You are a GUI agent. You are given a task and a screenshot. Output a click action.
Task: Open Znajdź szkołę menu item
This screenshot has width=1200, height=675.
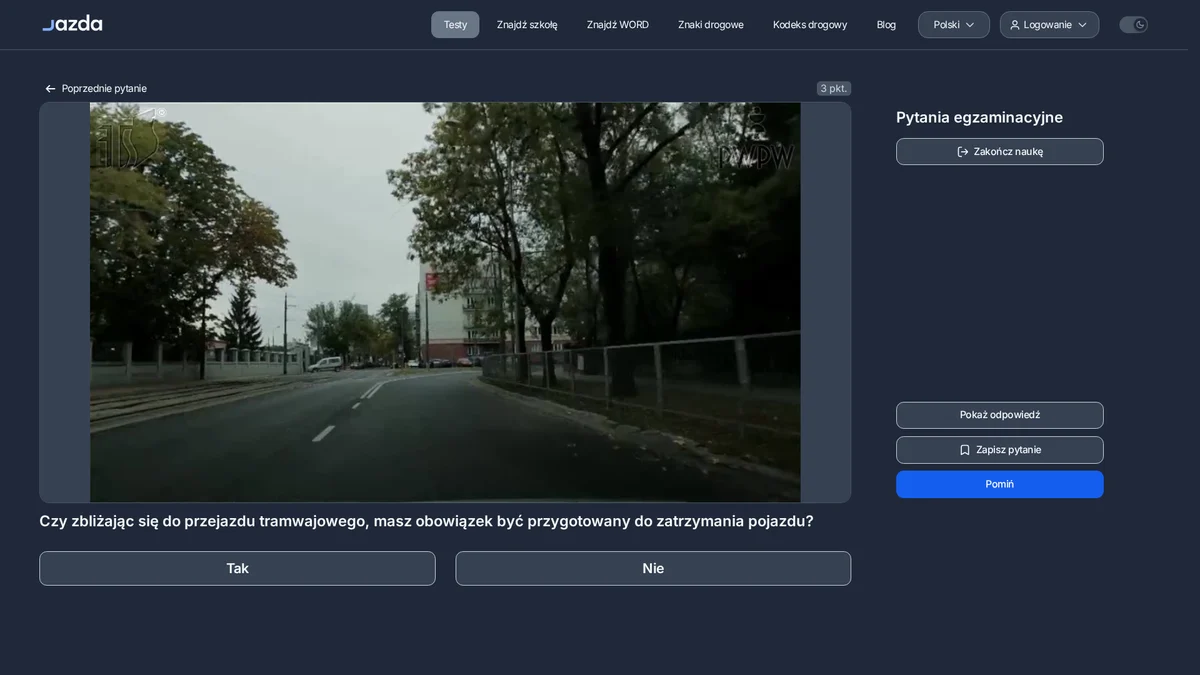click(527, 25)
